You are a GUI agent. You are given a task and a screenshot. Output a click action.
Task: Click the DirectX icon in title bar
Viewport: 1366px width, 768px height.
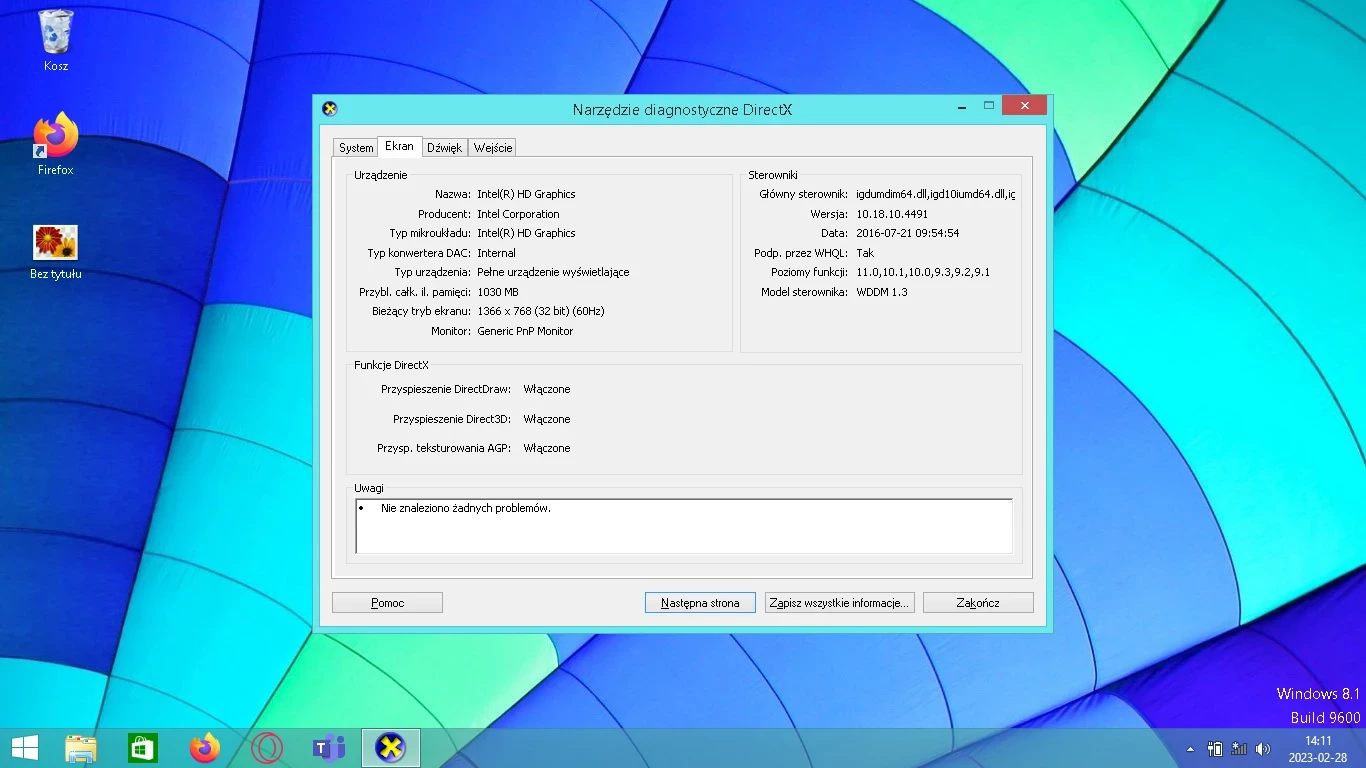click(x=330, y=109)
